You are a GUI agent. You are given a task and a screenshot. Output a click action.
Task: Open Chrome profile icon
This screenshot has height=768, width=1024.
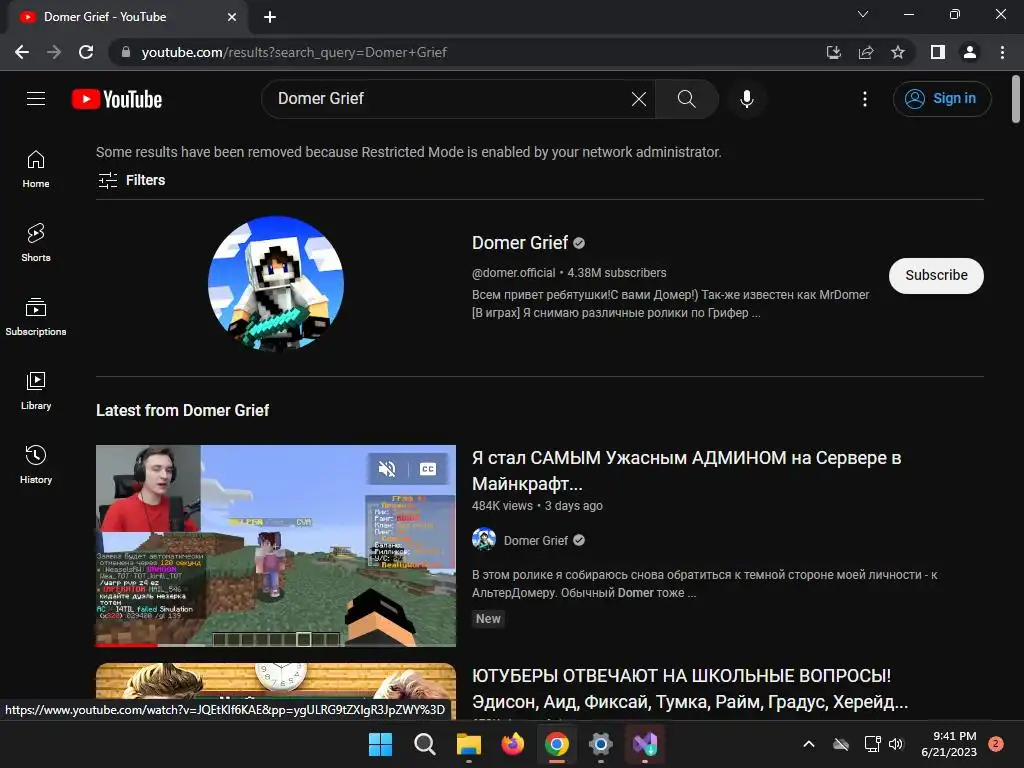click(970, 52)
